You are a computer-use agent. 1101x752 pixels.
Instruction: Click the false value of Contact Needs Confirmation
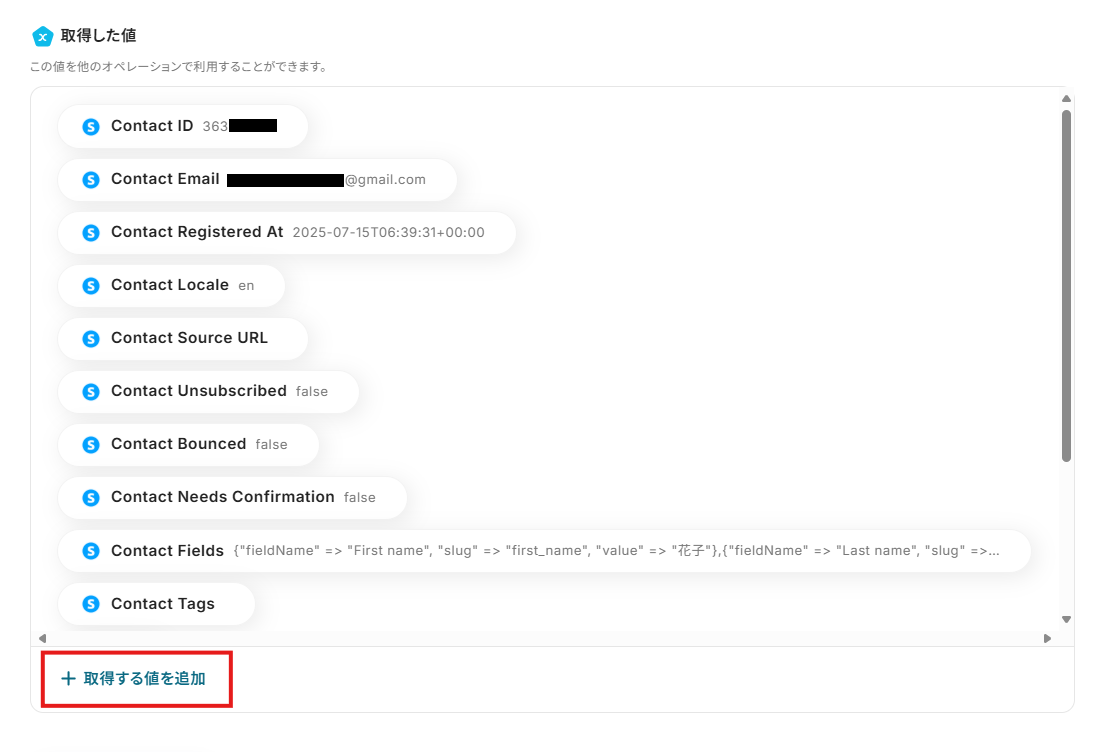pyautogui.click(x=360, y=498)
